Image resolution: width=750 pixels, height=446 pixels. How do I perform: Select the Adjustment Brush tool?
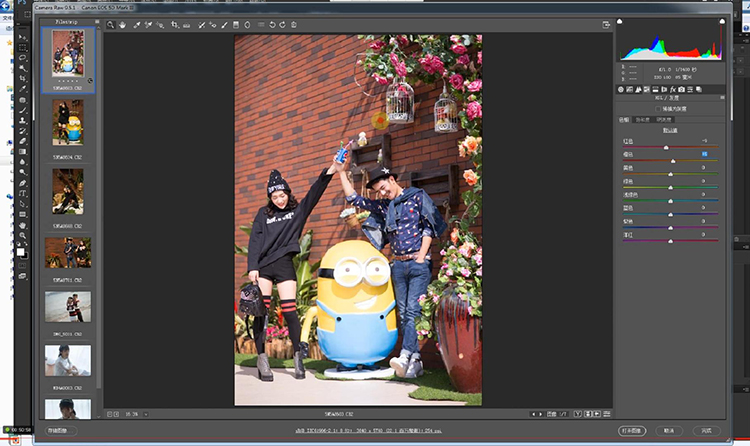click(224, 25)
